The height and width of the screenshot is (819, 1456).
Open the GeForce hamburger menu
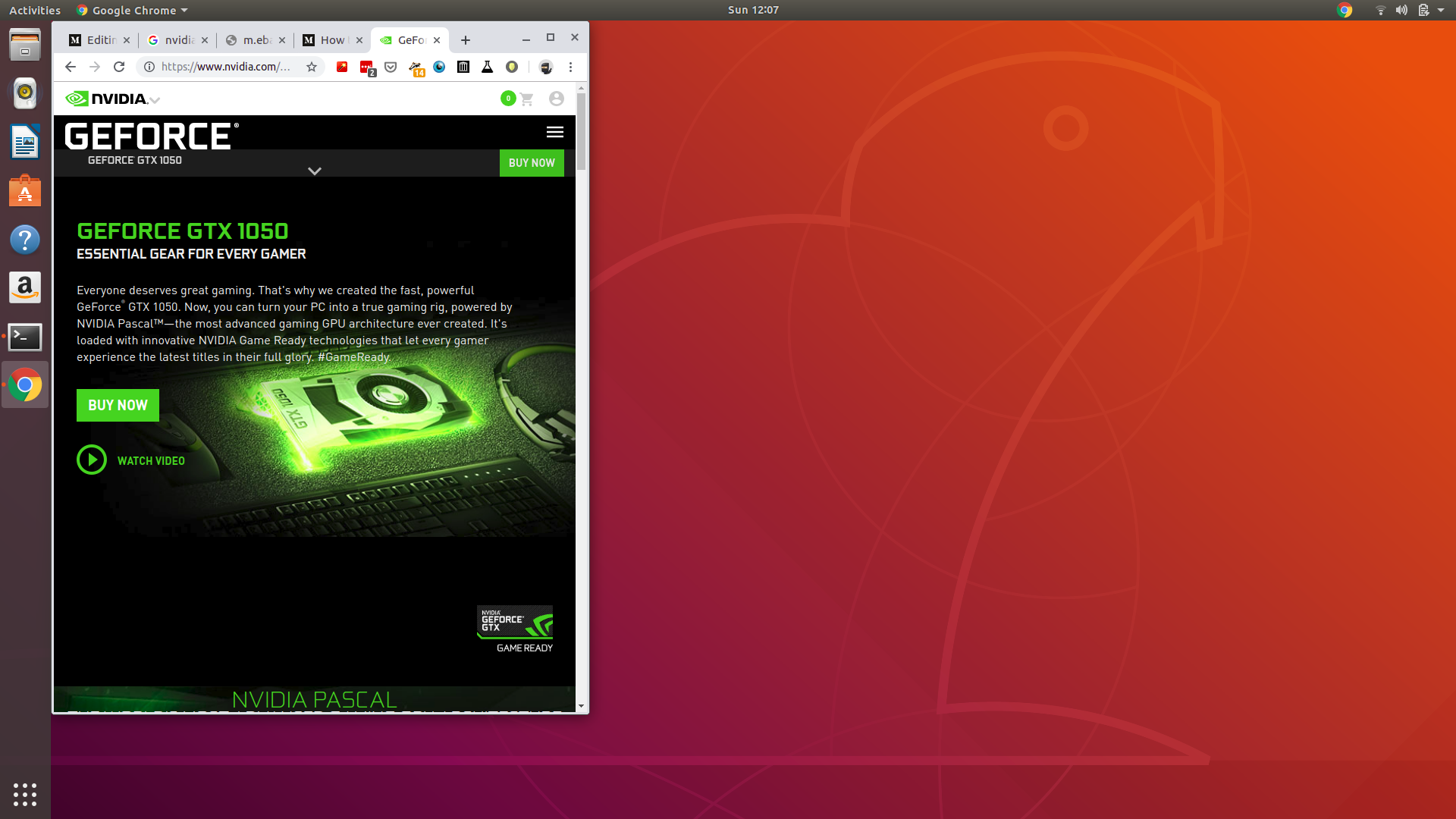click(x=555, y=132)
